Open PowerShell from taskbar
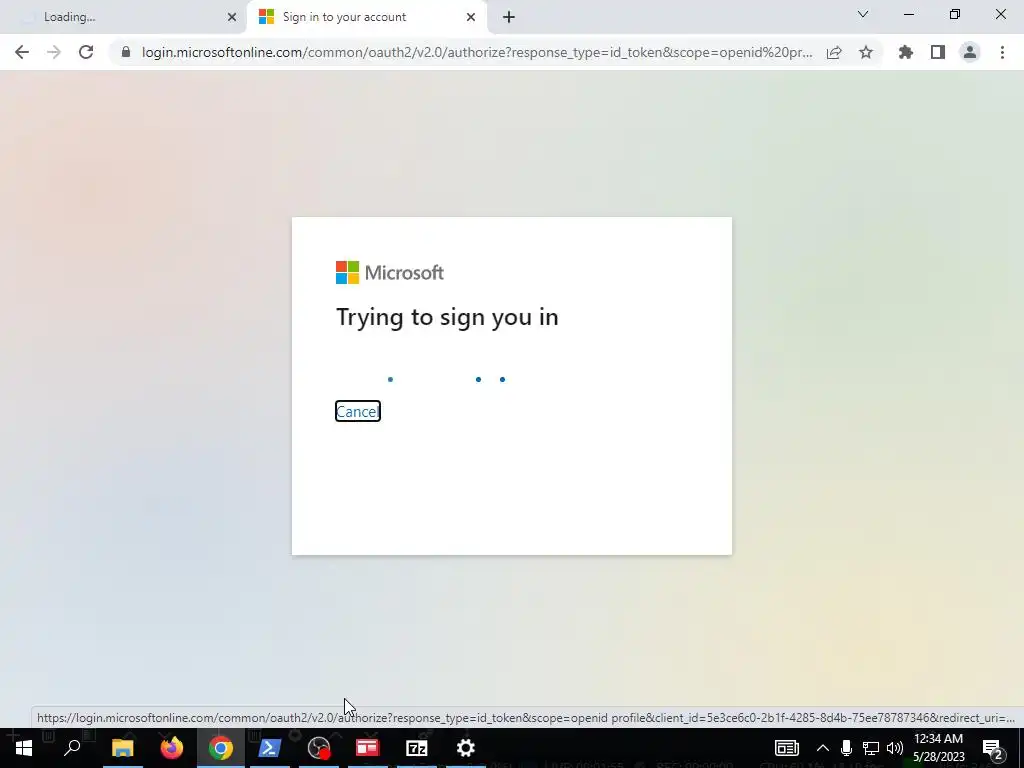 click(270, 748)
